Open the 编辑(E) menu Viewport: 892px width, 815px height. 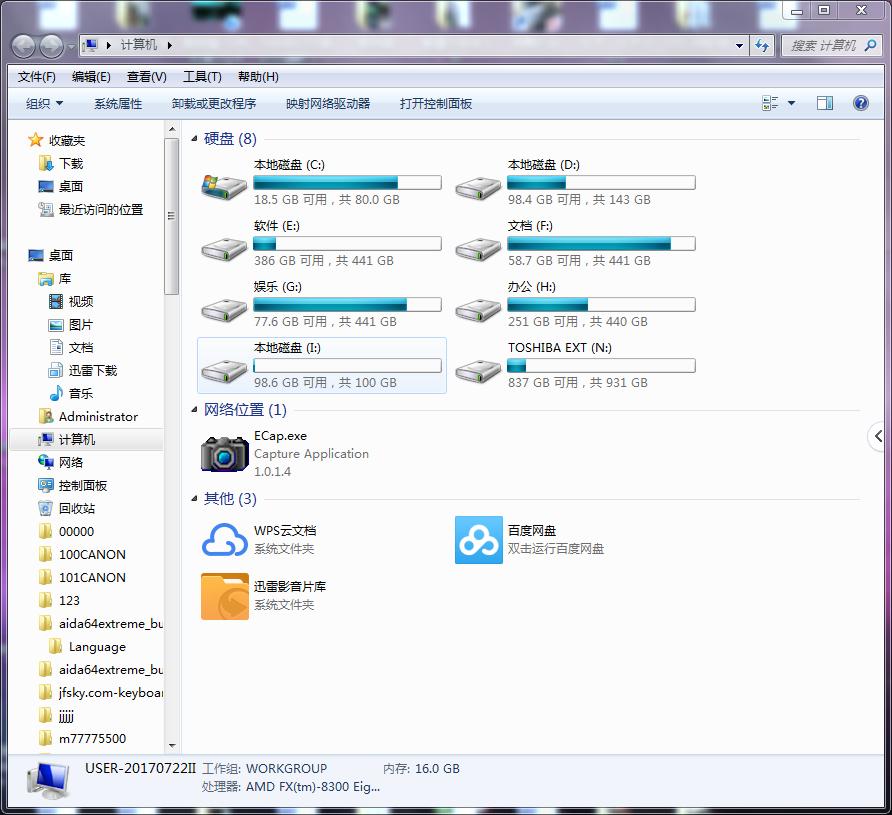(91, 77)
